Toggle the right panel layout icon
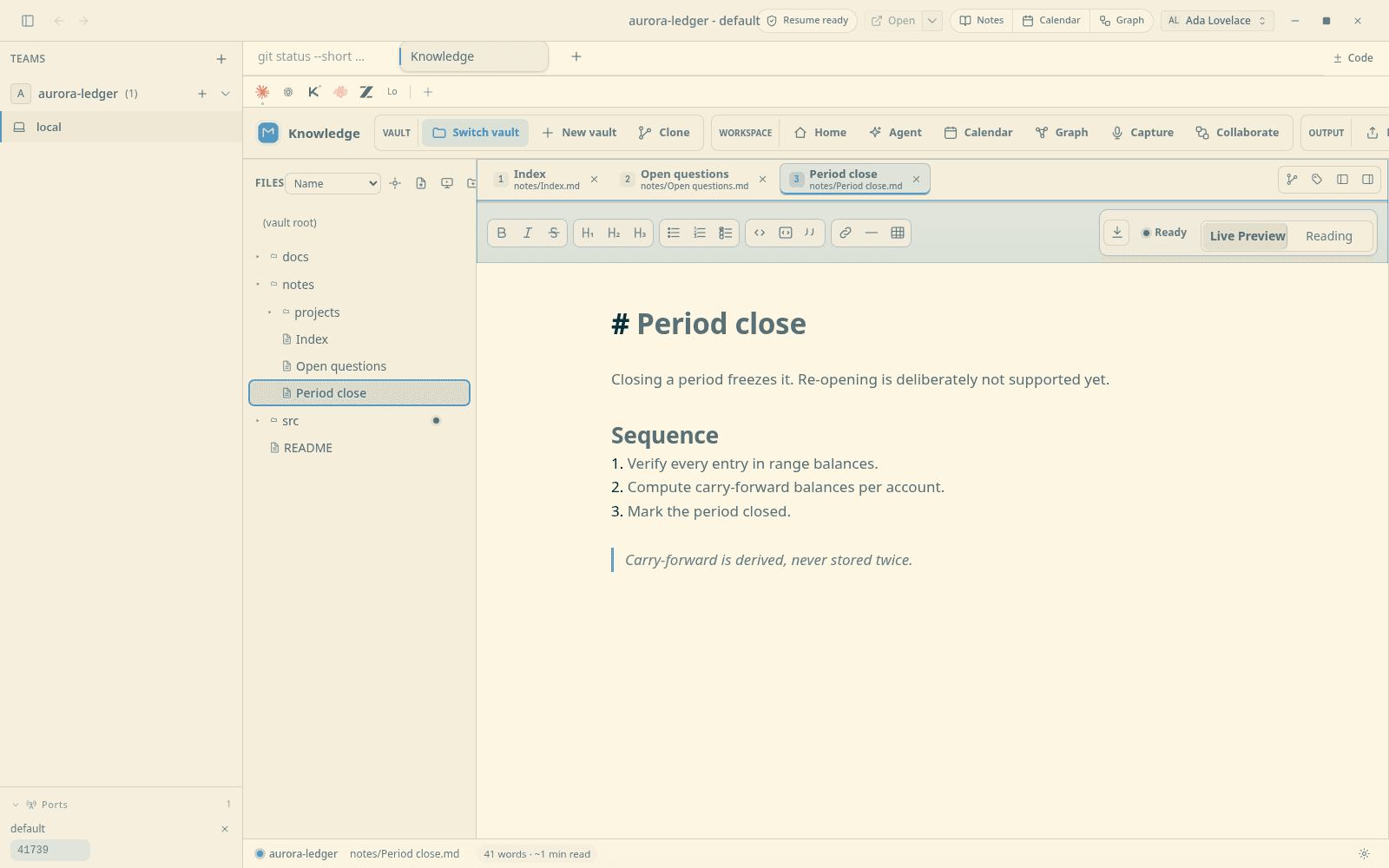Viewport: 1389px width, 868px height. (1367, 180)
